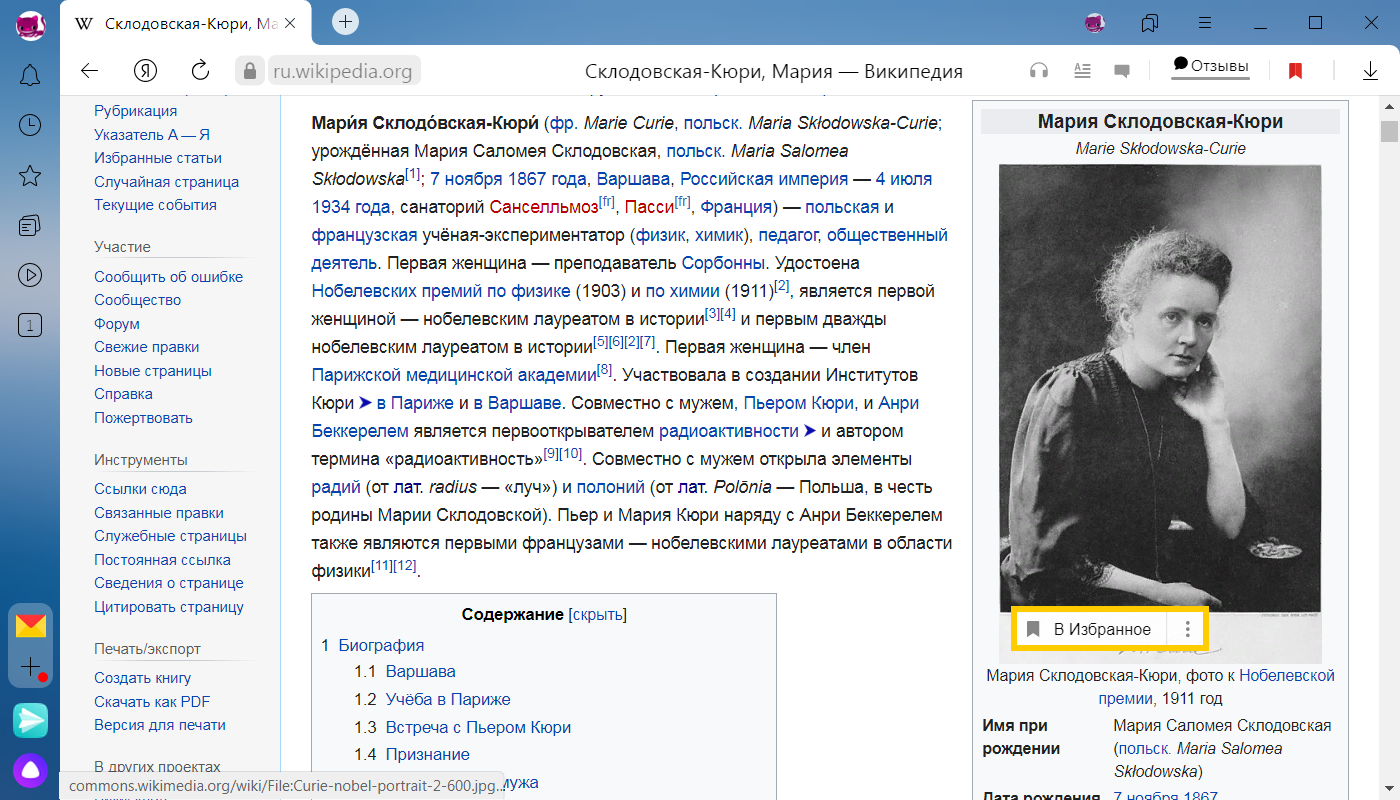This screenshot has height=800, width=1400.
Task: Open the Сообщество link
Action: [138, 300]
